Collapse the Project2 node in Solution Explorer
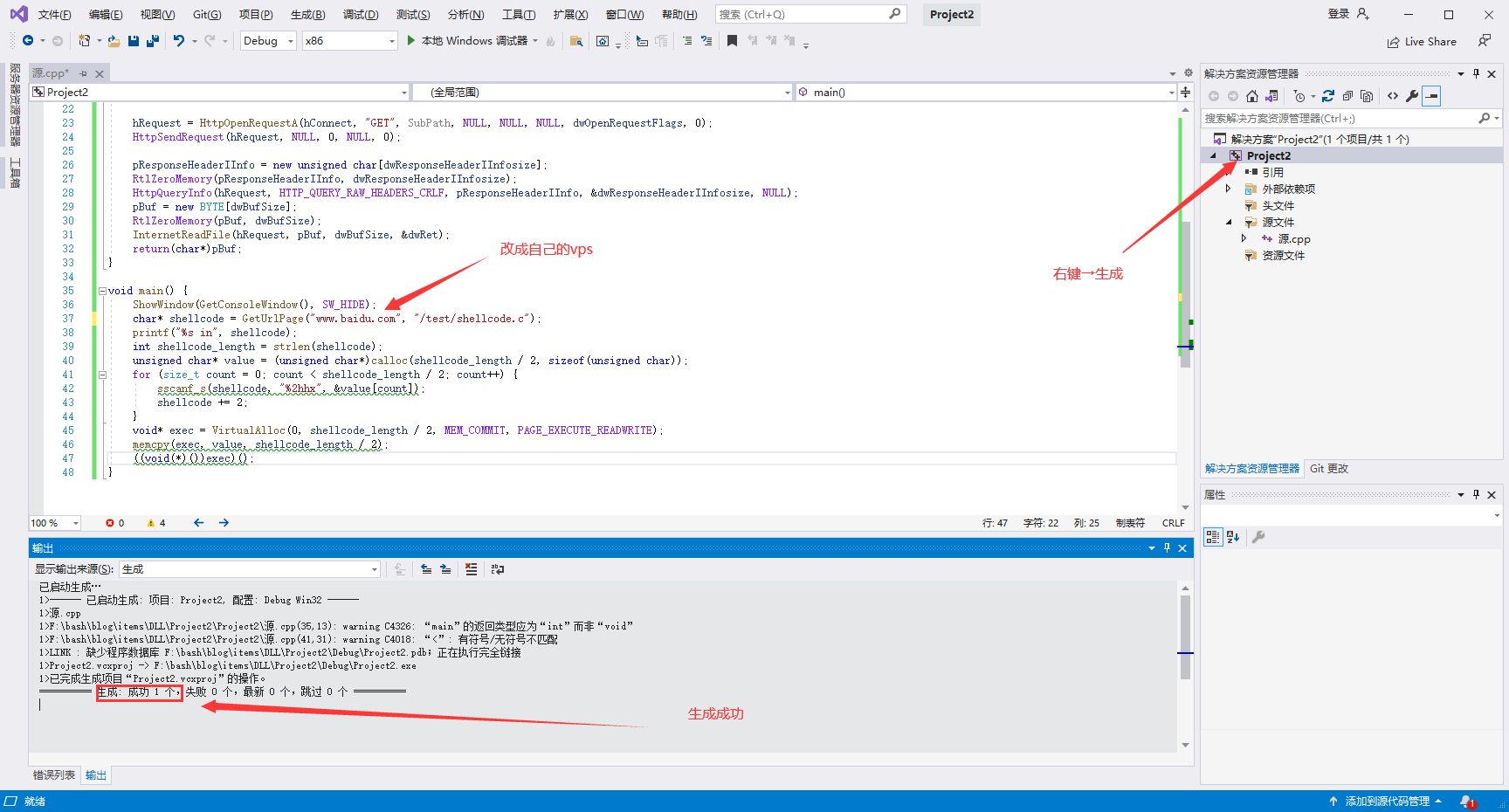 point(1213,156)
